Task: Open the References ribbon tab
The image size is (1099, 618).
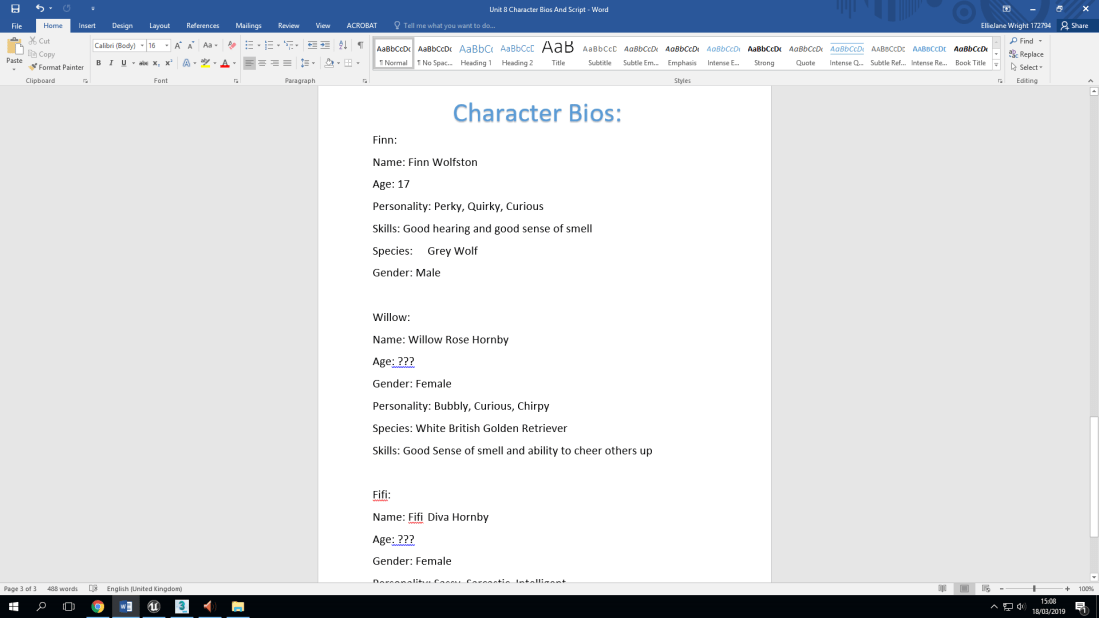Action: click(203, 26)
